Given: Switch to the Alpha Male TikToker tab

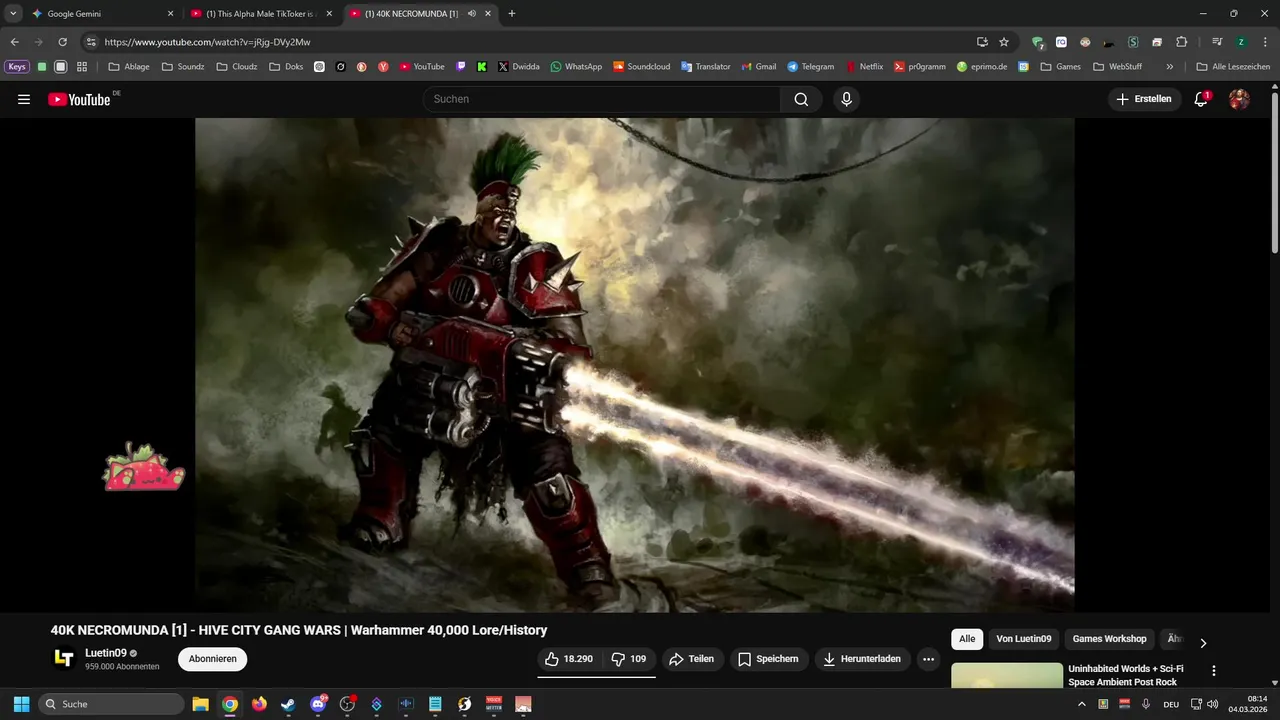Looking at the screenshot, I should click(262, 14).
